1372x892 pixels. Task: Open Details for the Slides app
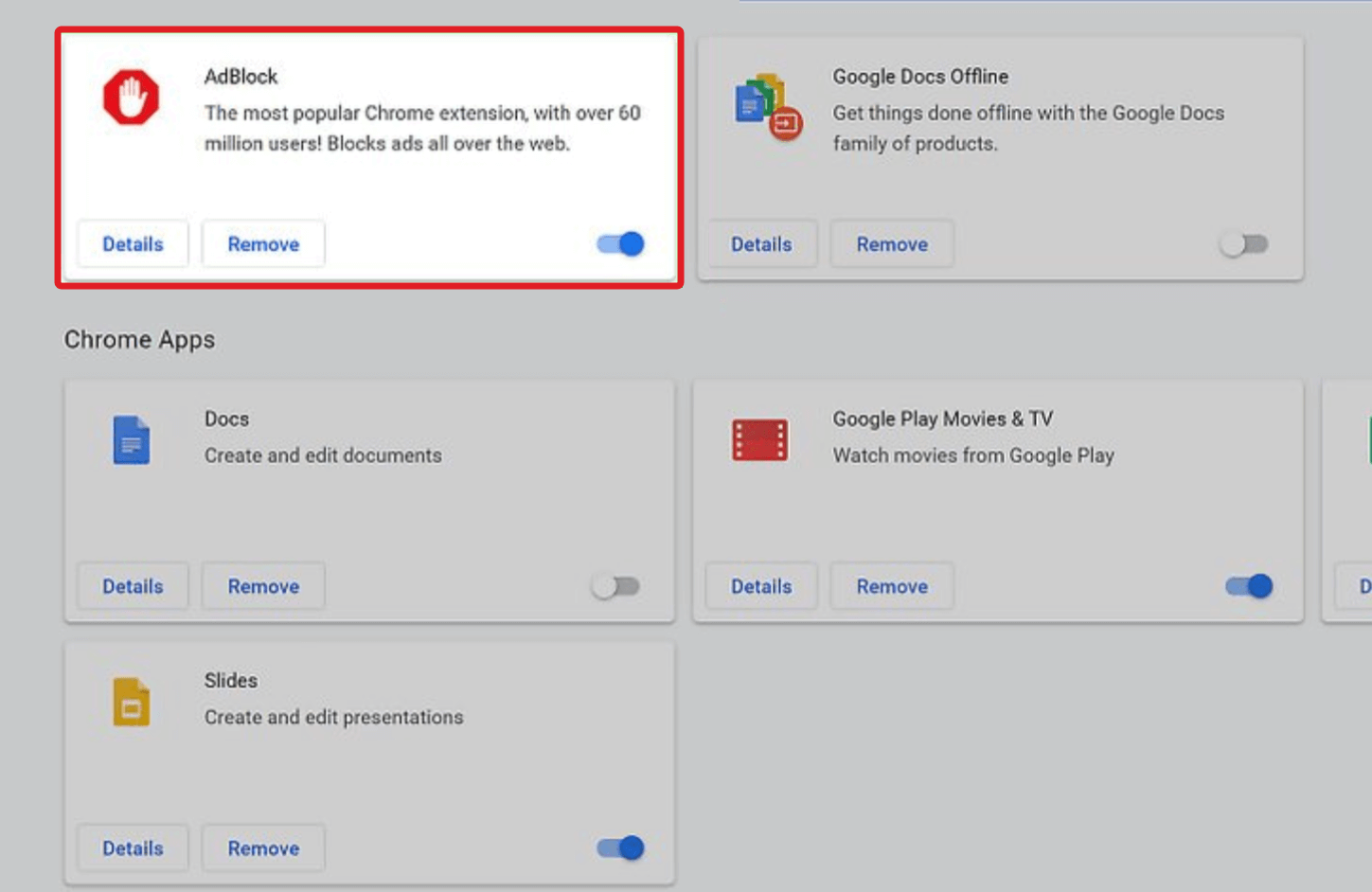pyautogui.click(x=133, y=848)
